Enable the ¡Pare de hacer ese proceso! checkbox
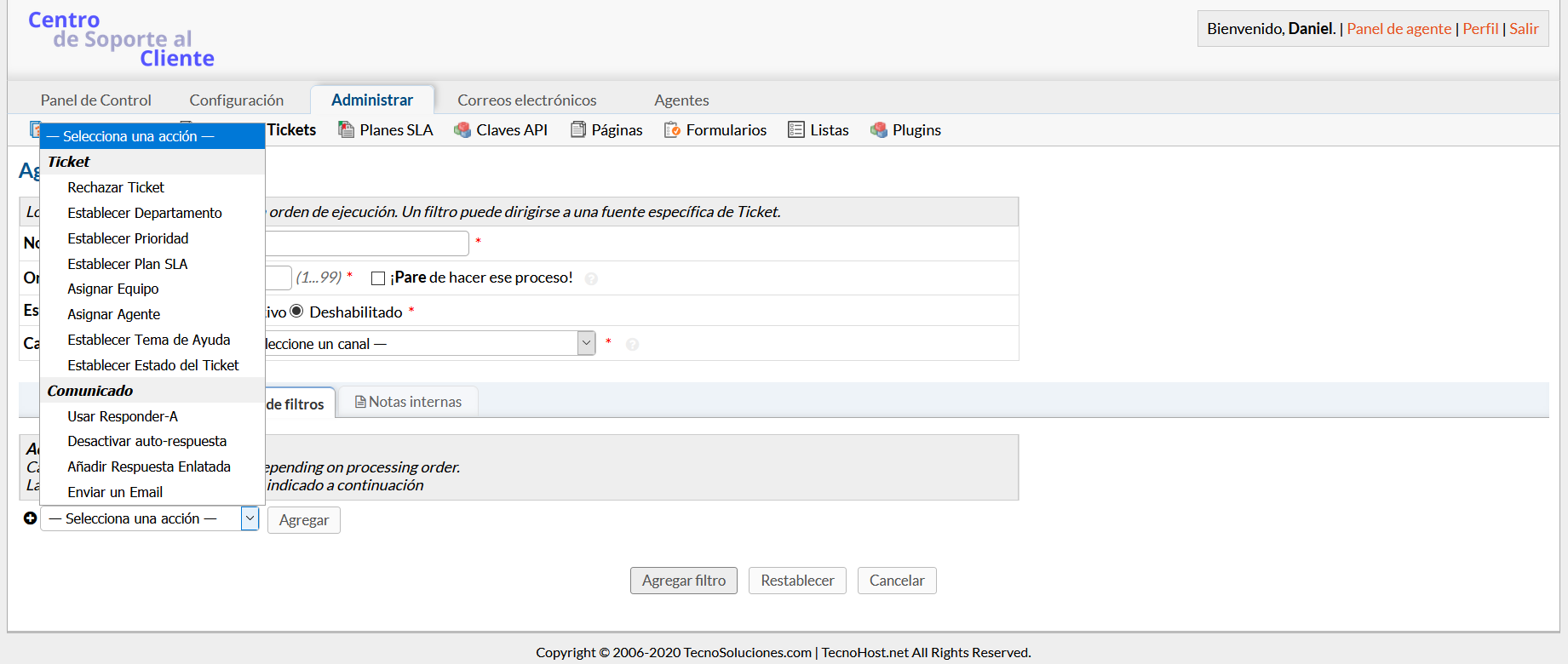The image size is (1568, 664). [378, 278]
